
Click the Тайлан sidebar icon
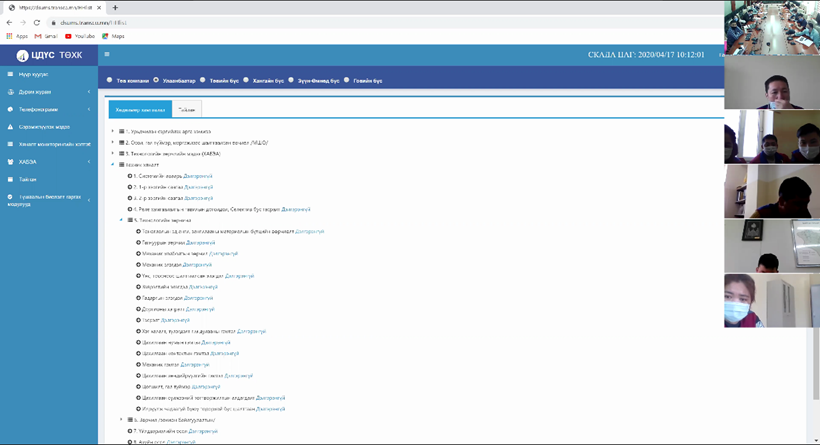(11, 179)
